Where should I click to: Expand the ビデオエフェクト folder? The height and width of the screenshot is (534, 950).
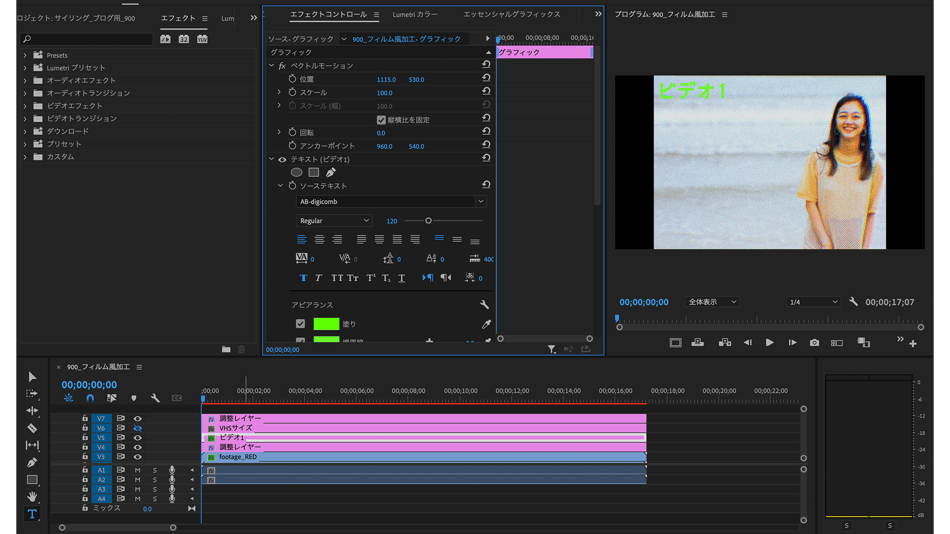coord(26,106)
